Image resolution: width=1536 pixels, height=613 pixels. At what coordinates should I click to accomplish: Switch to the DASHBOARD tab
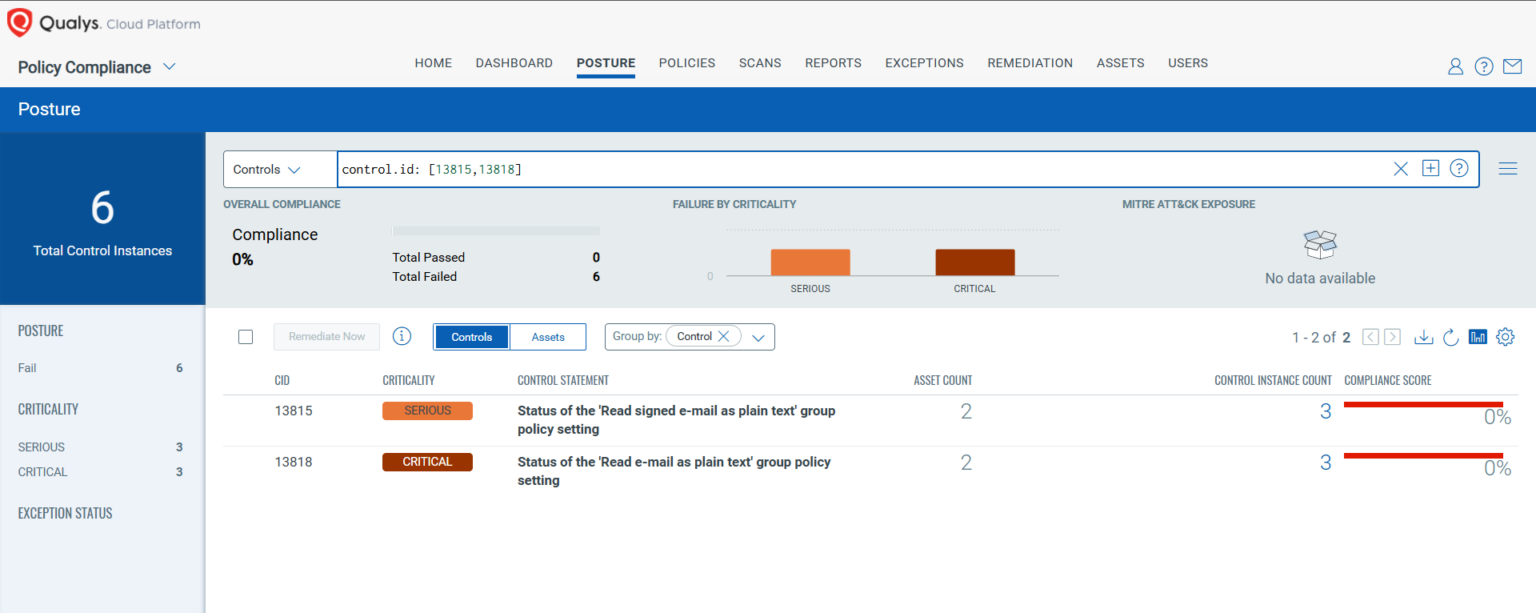click(x=514, y=63)
